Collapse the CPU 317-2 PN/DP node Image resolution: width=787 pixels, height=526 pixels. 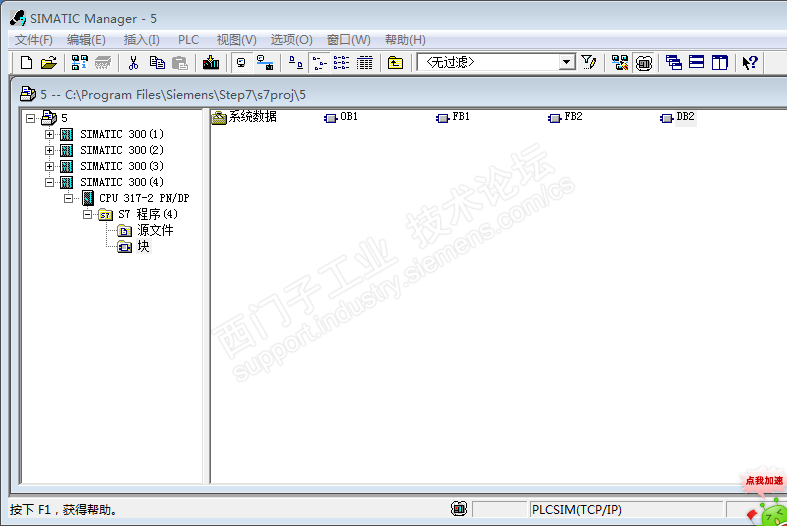(x=68, y=198)
